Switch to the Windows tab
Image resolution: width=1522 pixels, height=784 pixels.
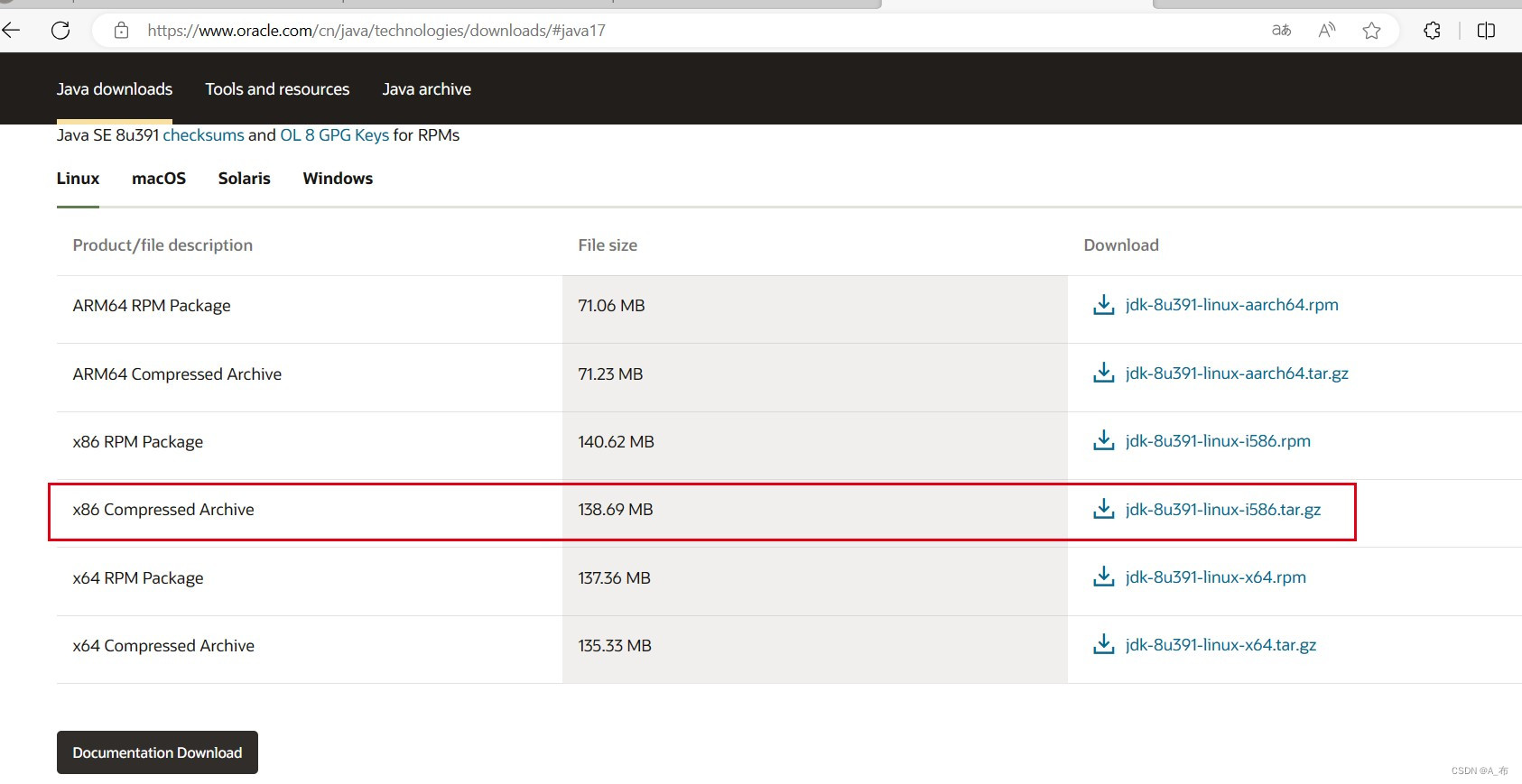(339, 179)
